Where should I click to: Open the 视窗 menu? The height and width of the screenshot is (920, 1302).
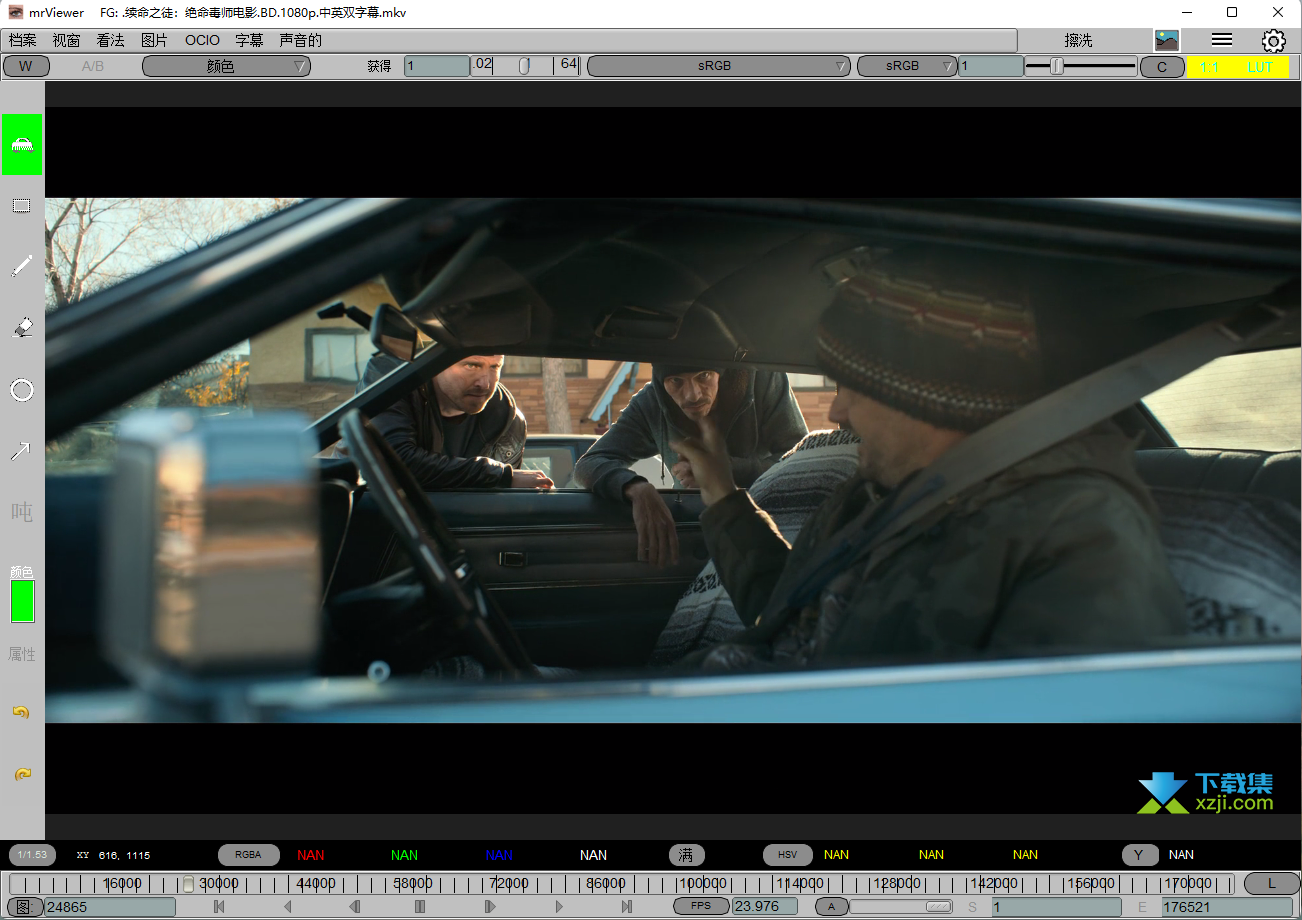pos(66,40)
